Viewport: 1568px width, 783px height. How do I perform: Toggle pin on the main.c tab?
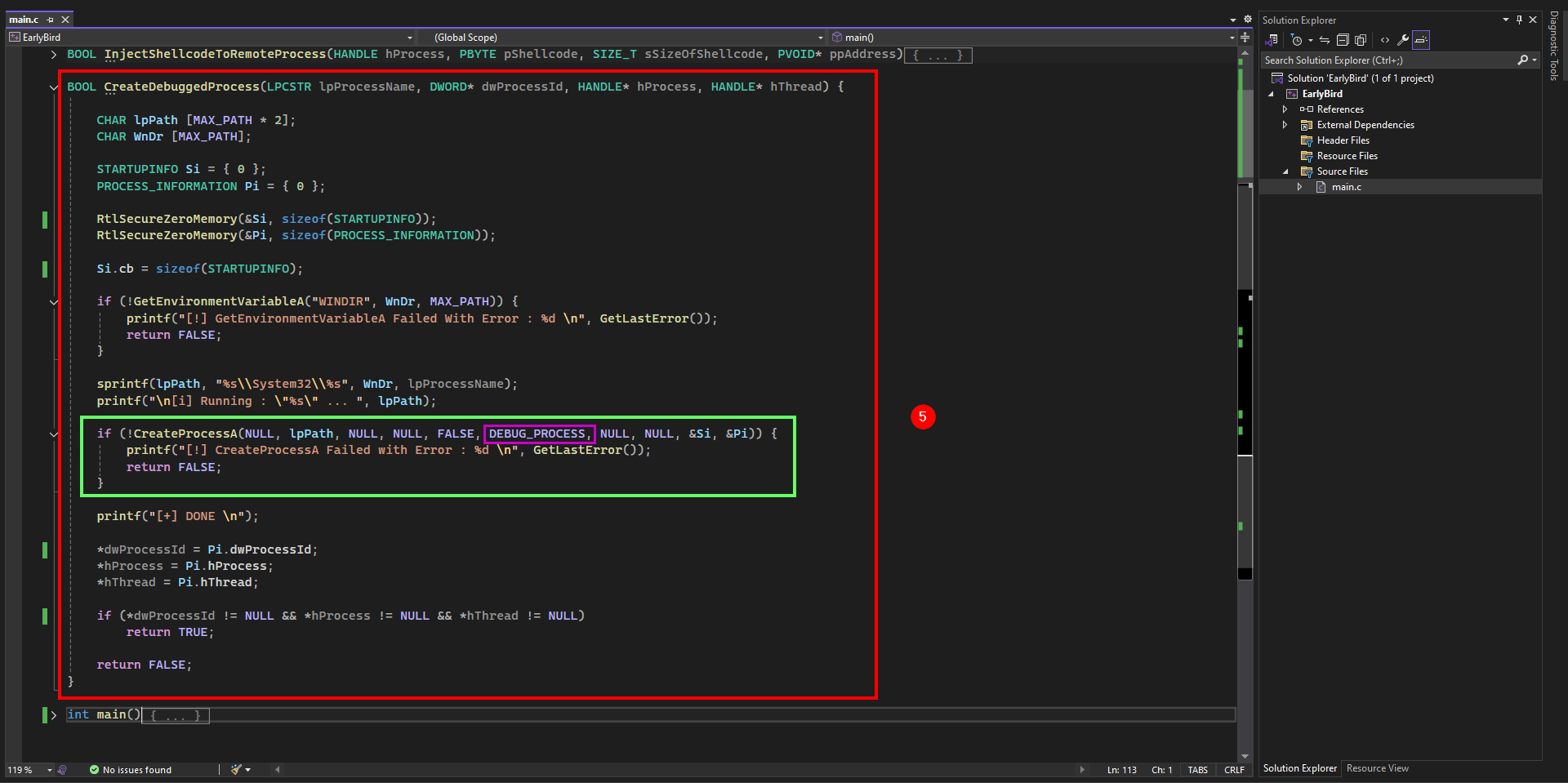click(x=51, y=20)
